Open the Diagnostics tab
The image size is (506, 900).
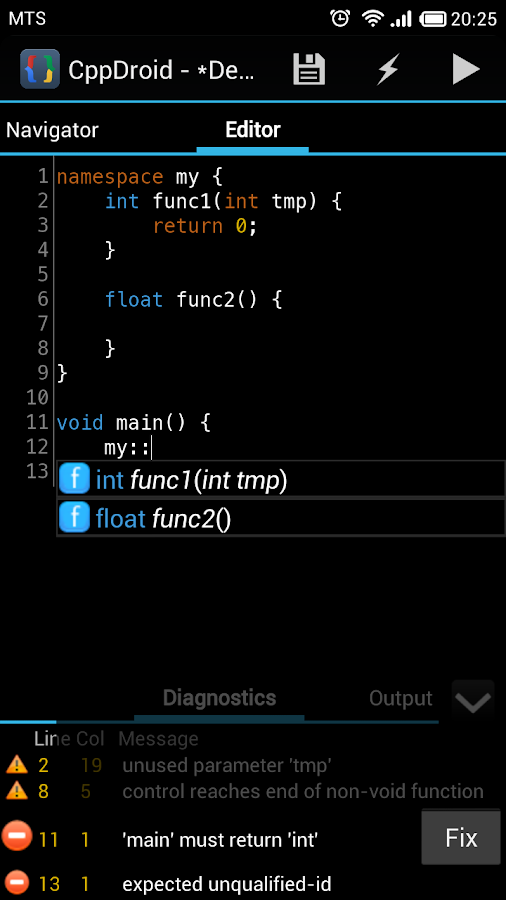[x=219, y=698]
